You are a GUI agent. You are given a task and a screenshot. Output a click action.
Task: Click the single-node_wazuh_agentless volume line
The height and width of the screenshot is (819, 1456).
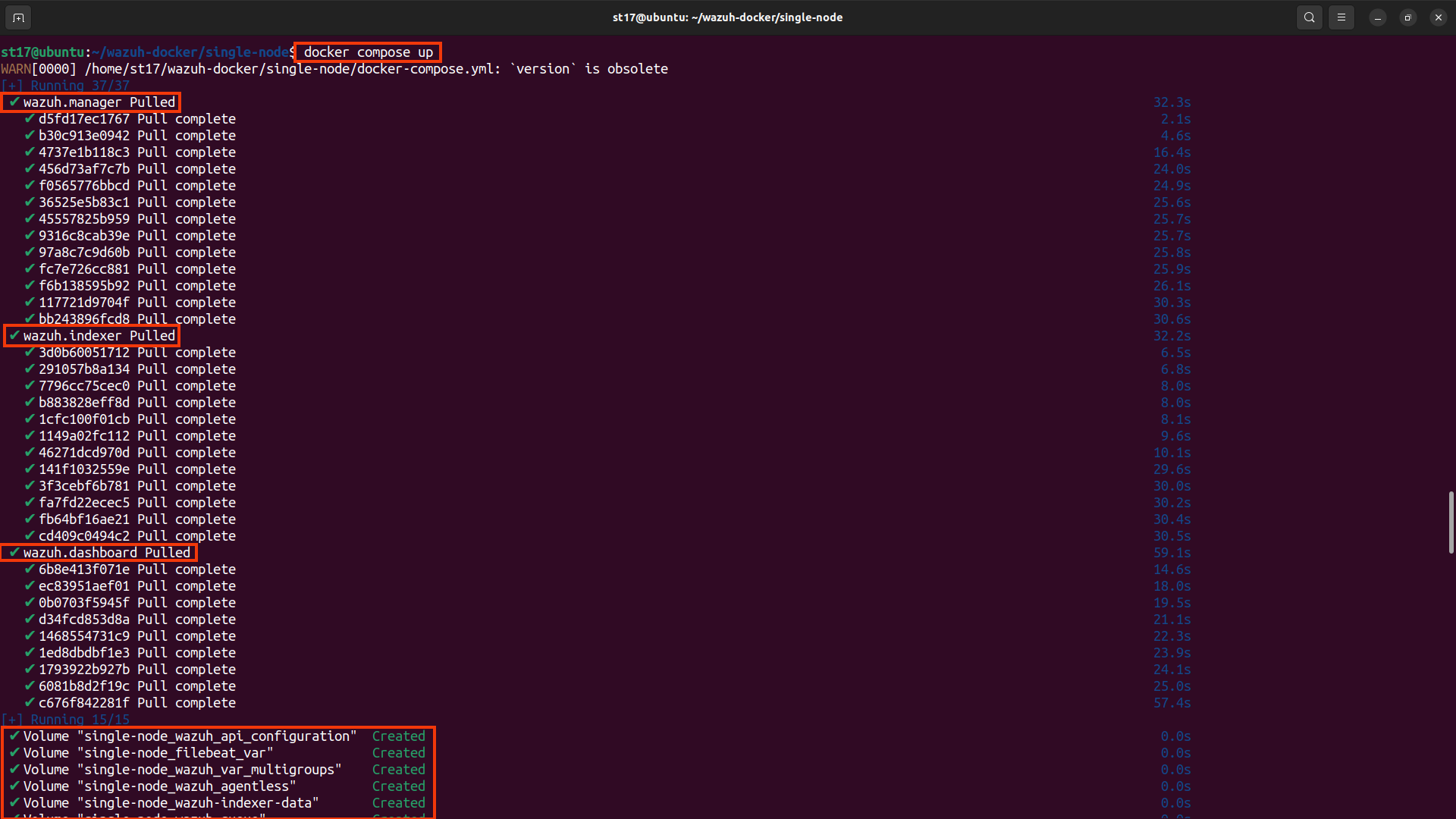point(217,786)
